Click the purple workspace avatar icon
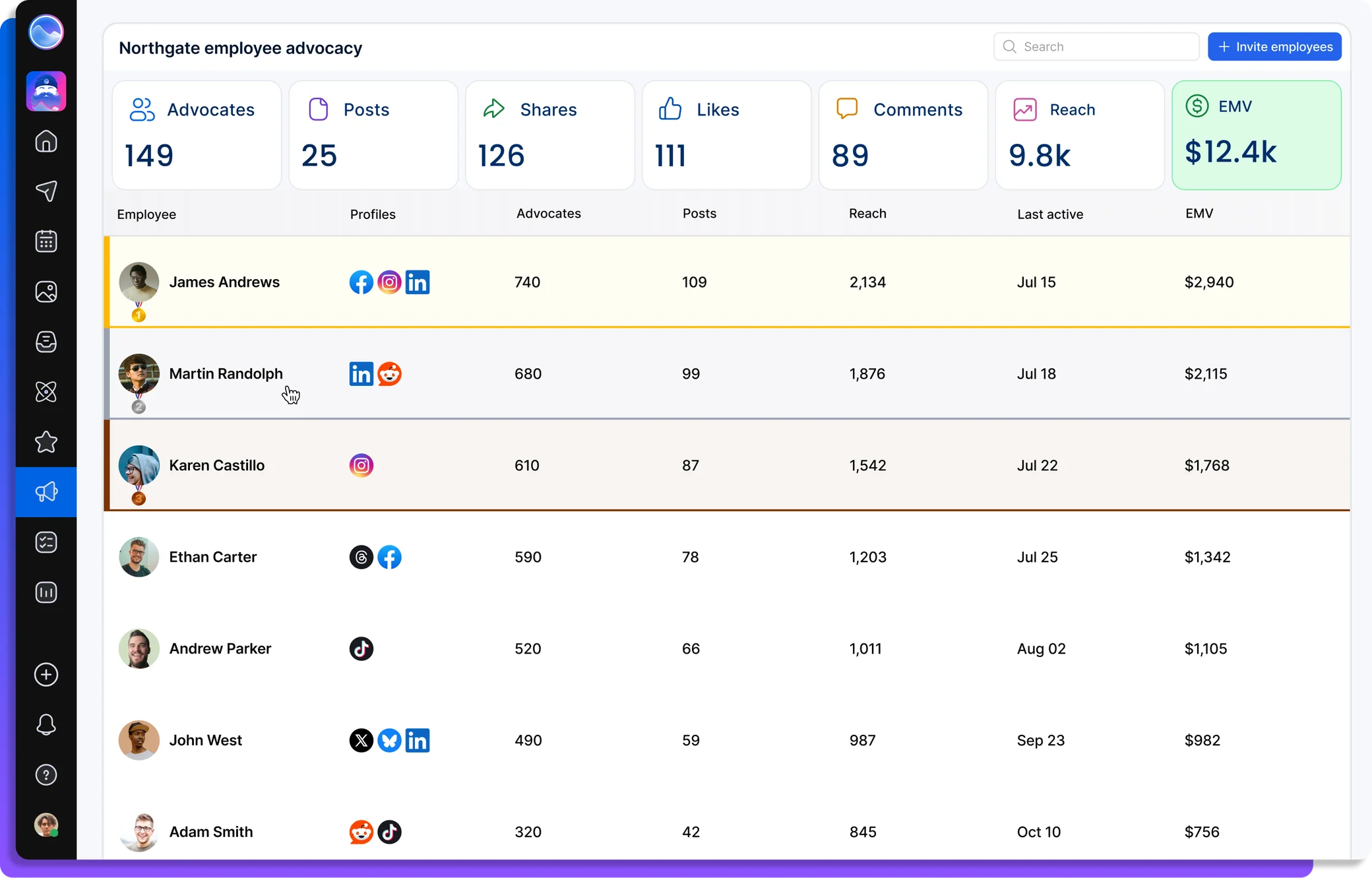 click(x=46, y=91)
